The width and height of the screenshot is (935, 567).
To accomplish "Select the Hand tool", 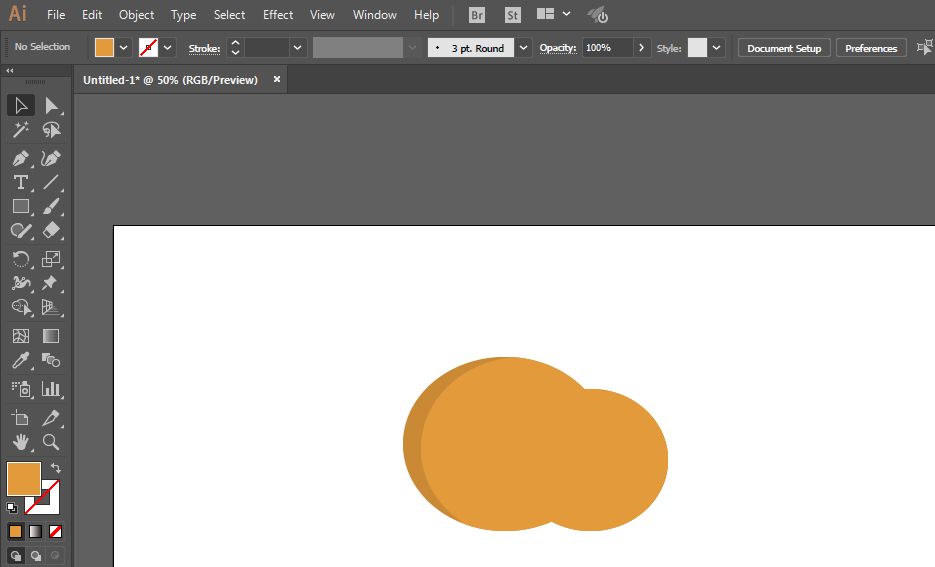I will (x=20, y=441).
